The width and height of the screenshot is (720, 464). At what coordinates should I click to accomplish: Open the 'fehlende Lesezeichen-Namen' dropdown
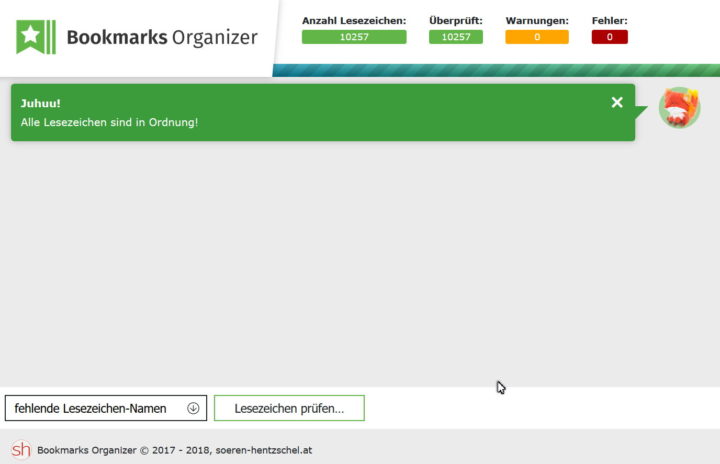[105, 408]
